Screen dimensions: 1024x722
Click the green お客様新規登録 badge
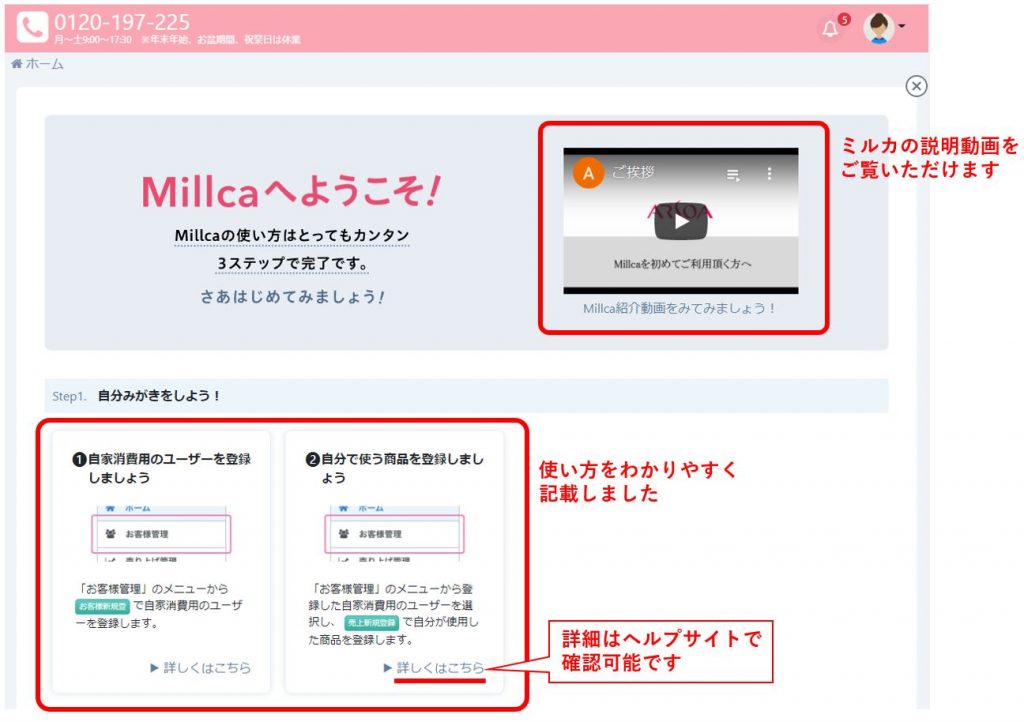coord(104,607)
